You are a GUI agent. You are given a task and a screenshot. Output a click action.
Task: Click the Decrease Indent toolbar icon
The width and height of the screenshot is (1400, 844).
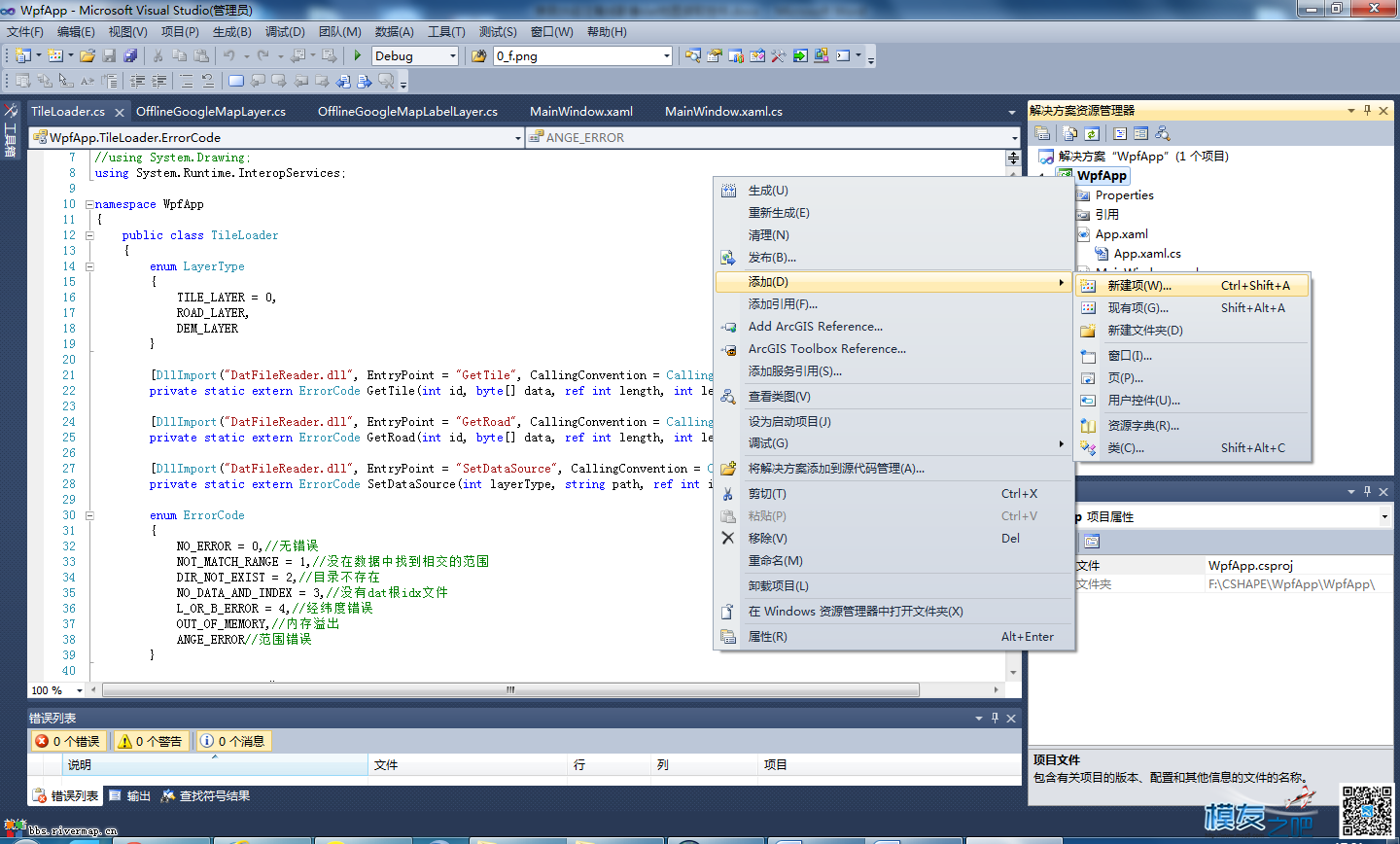(x=138, y=81)
